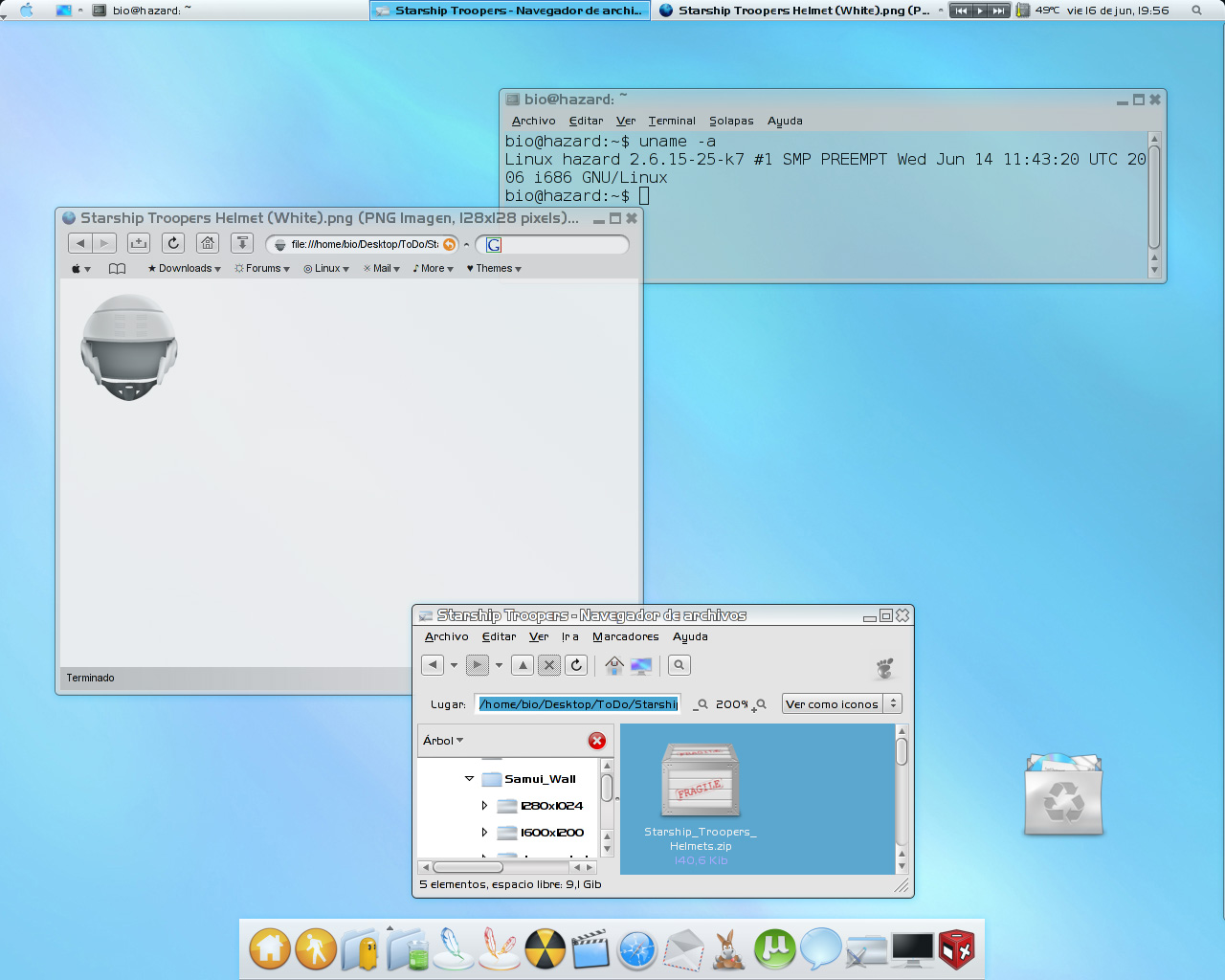Open the terminal Archivo menu
1225x980 pixels.
tap(533, 121)
